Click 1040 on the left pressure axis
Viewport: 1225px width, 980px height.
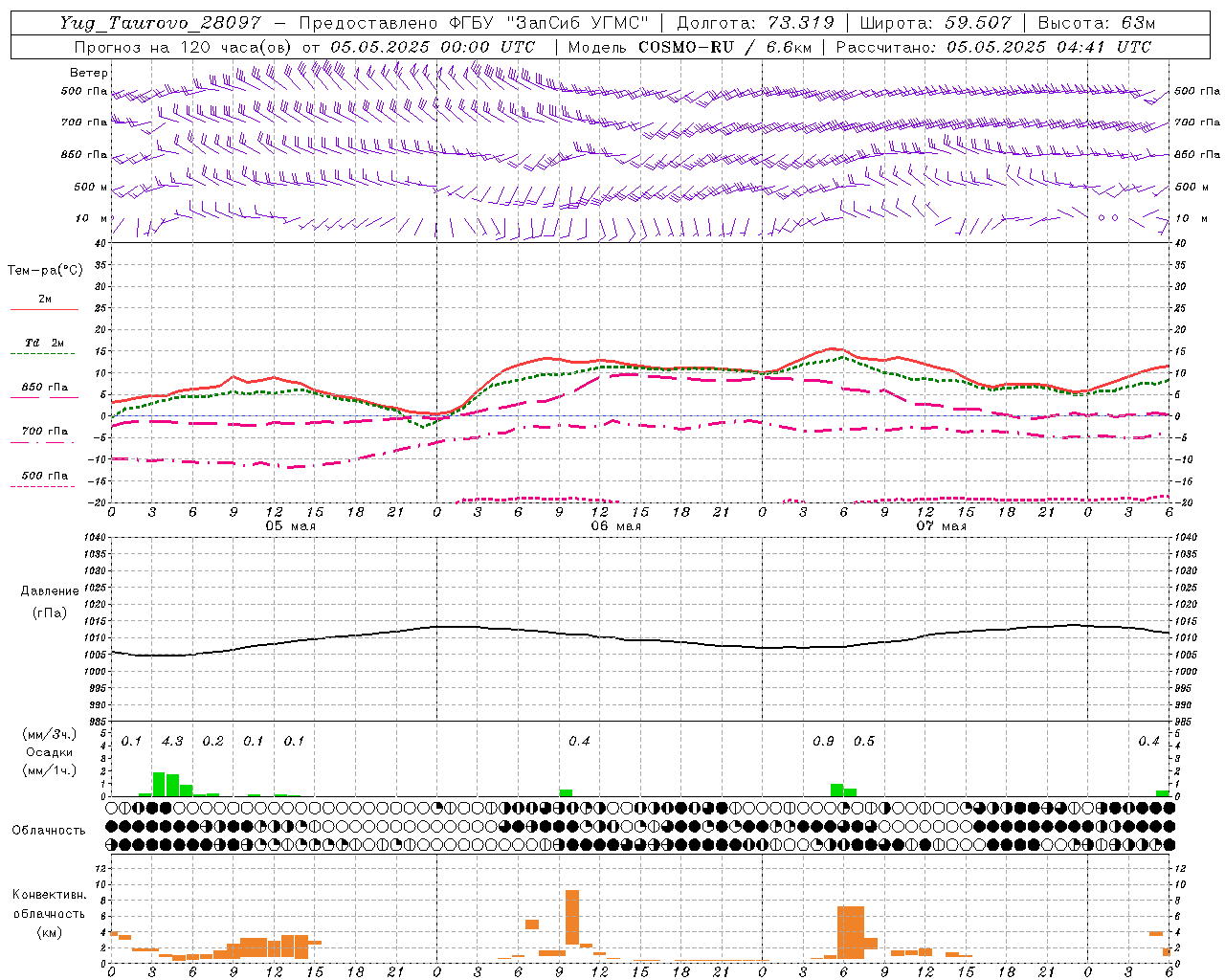pyautogui.click(x=93, y=538)
